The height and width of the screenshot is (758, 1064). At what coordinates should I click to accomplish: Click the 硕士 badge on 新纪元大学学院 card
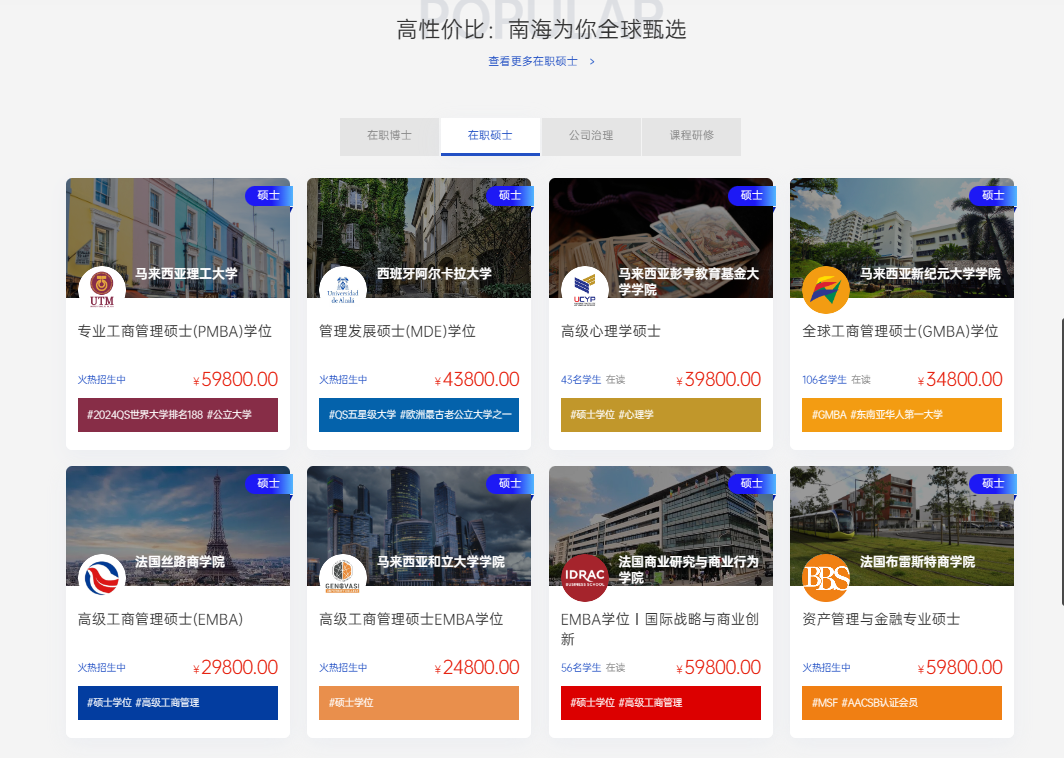(x=993, y=195)
